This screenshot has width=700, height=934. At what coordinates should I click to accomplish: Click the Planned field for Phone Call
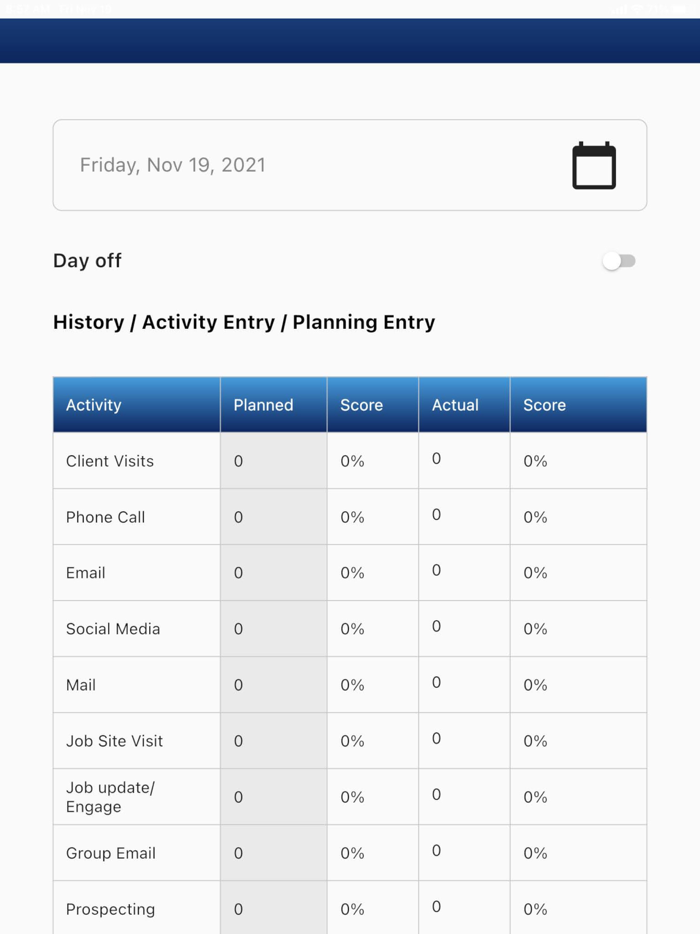[272, 517]
